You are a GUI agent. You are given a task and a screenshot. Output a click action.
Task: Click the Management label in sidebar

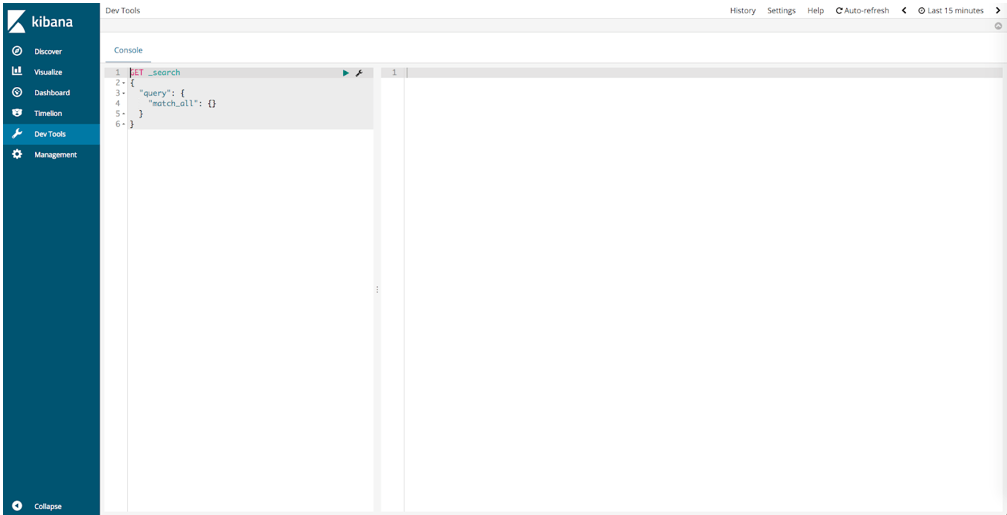pos(55,155)
